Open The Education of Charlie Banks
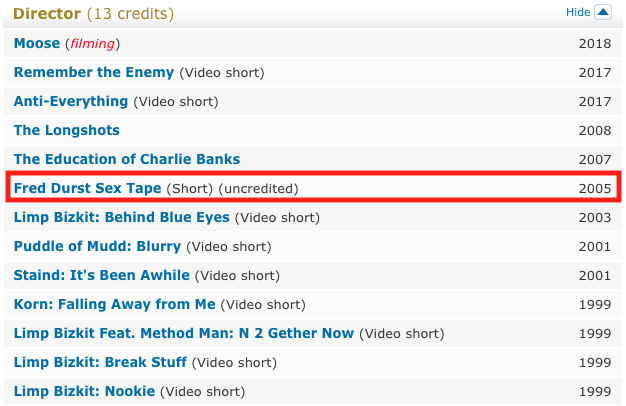This screenshot has width=626, height=406. point(127,160)
